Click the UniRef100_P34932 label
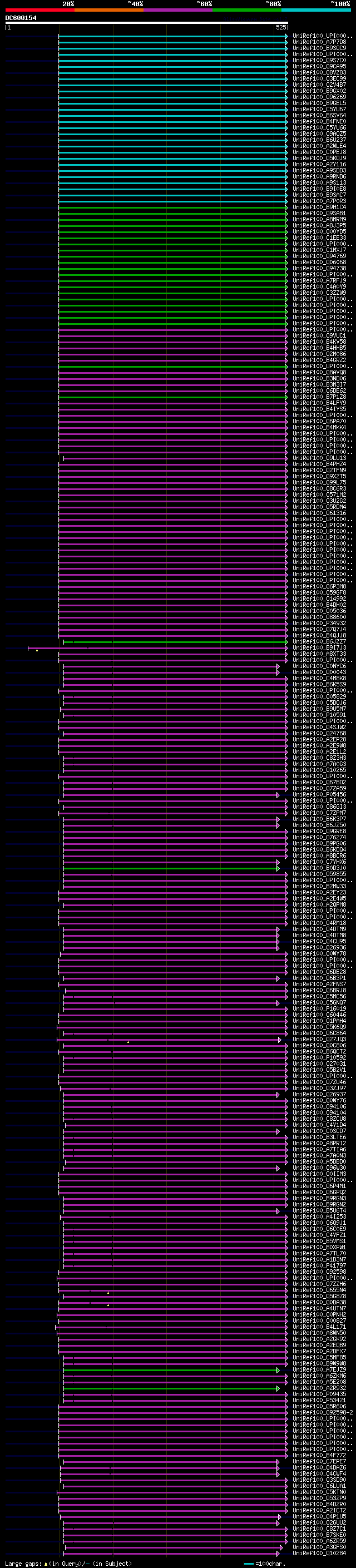 pyautogui.click(x=319, y=624)
